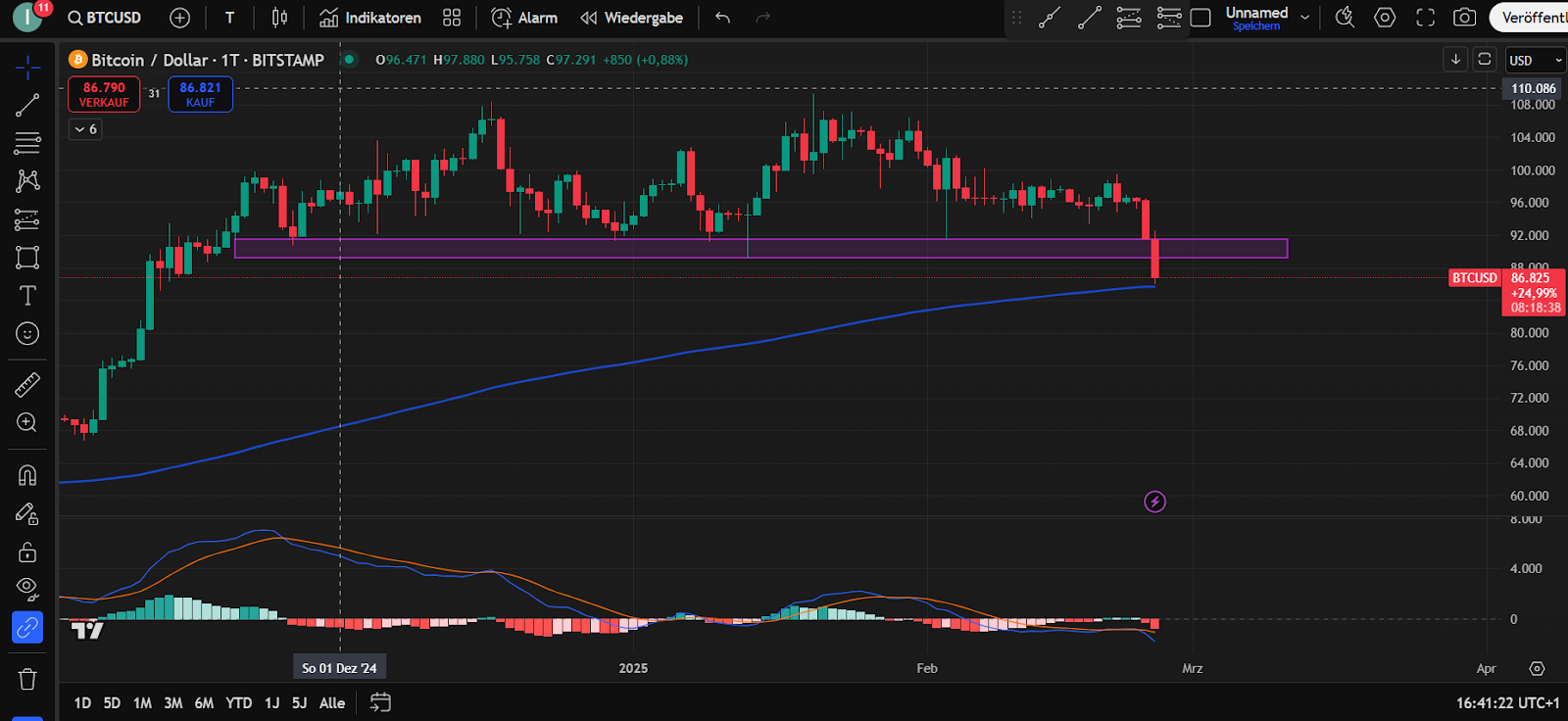Open the geometric shapes tool

[27, 258]
